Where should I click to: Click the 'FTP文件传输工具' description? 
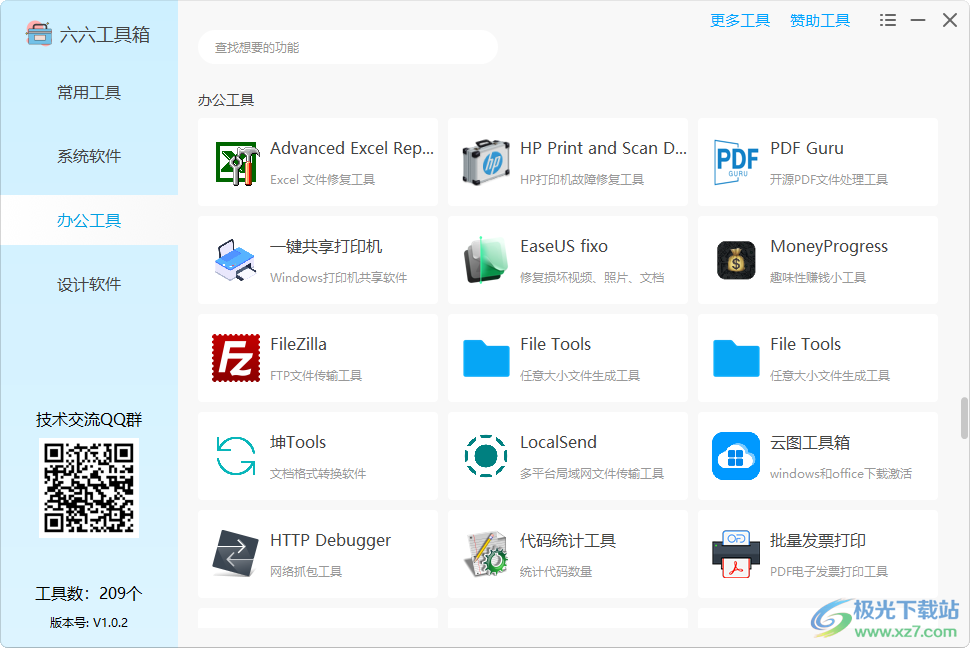click(316, 375)
